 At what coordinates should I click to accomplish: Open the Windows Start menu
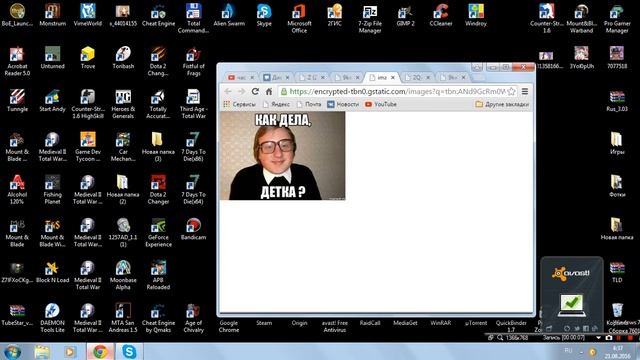(x=12, y=352)
